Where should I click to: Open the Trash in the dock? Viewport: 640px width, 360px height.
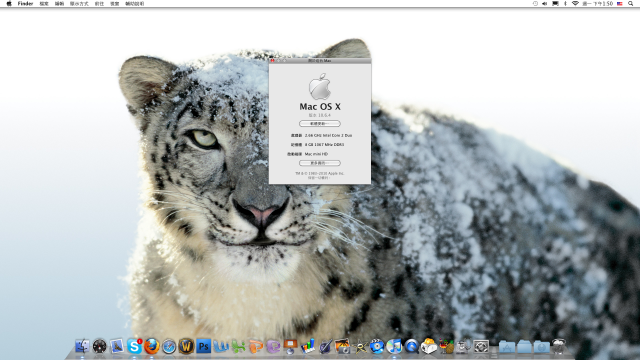(559, 346)
